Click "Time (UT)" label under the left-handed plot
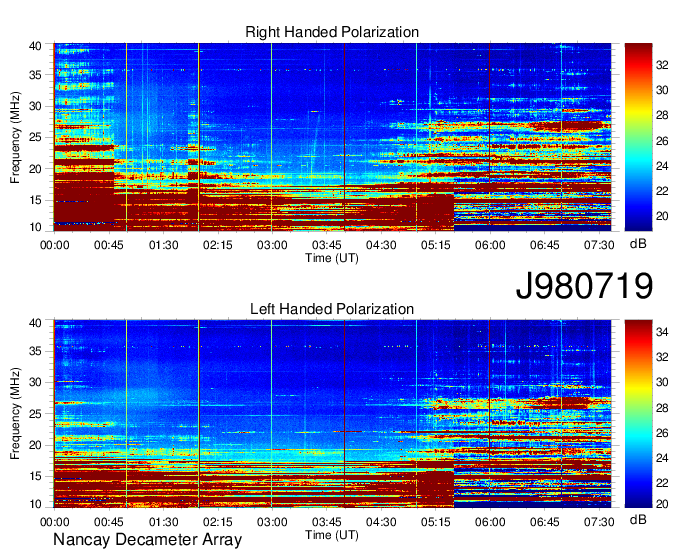Screen dimensions: 680x552 pos(332,535)
